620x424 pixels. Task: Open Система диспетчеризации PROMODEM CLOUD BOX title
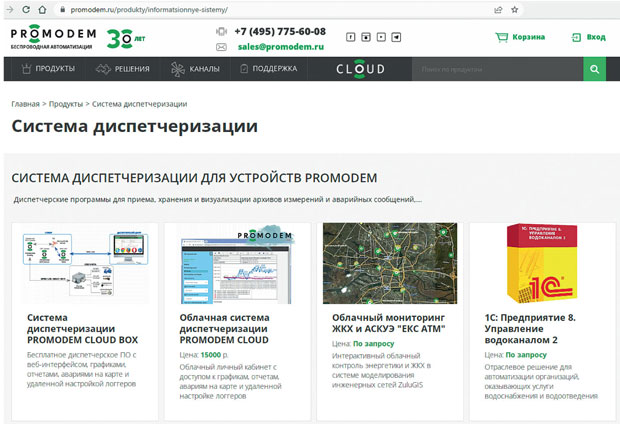point(82,329)
